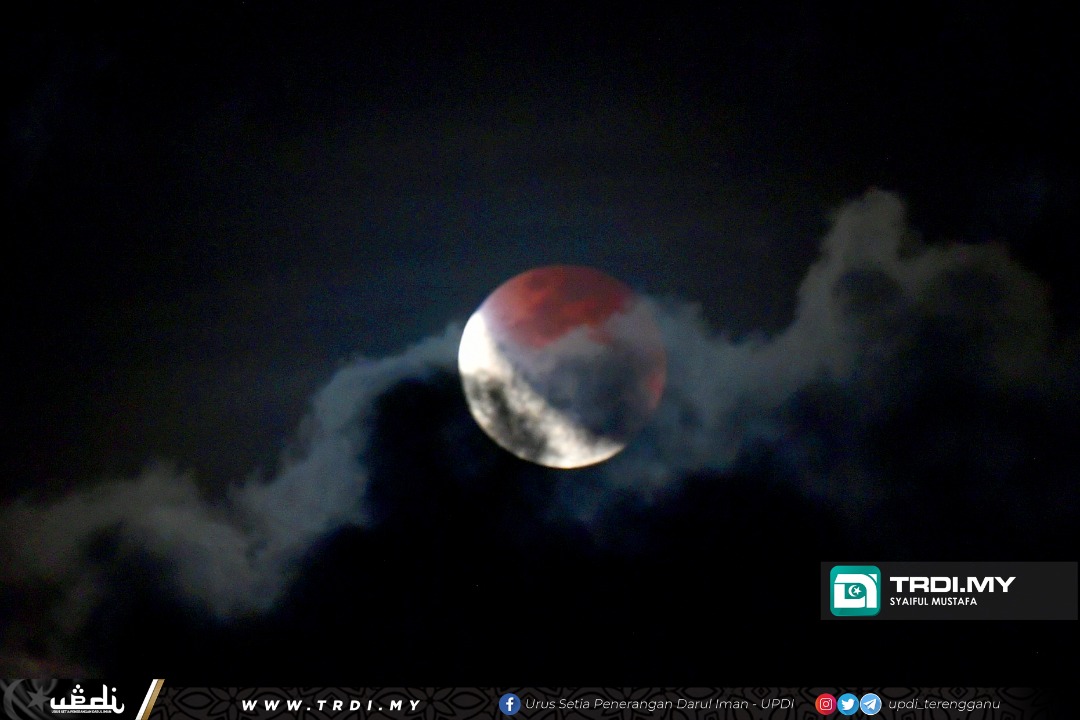Click the large TRDI.MY brand title
1080x720 pixels.
pyautogui.click(x=952, y=584)
